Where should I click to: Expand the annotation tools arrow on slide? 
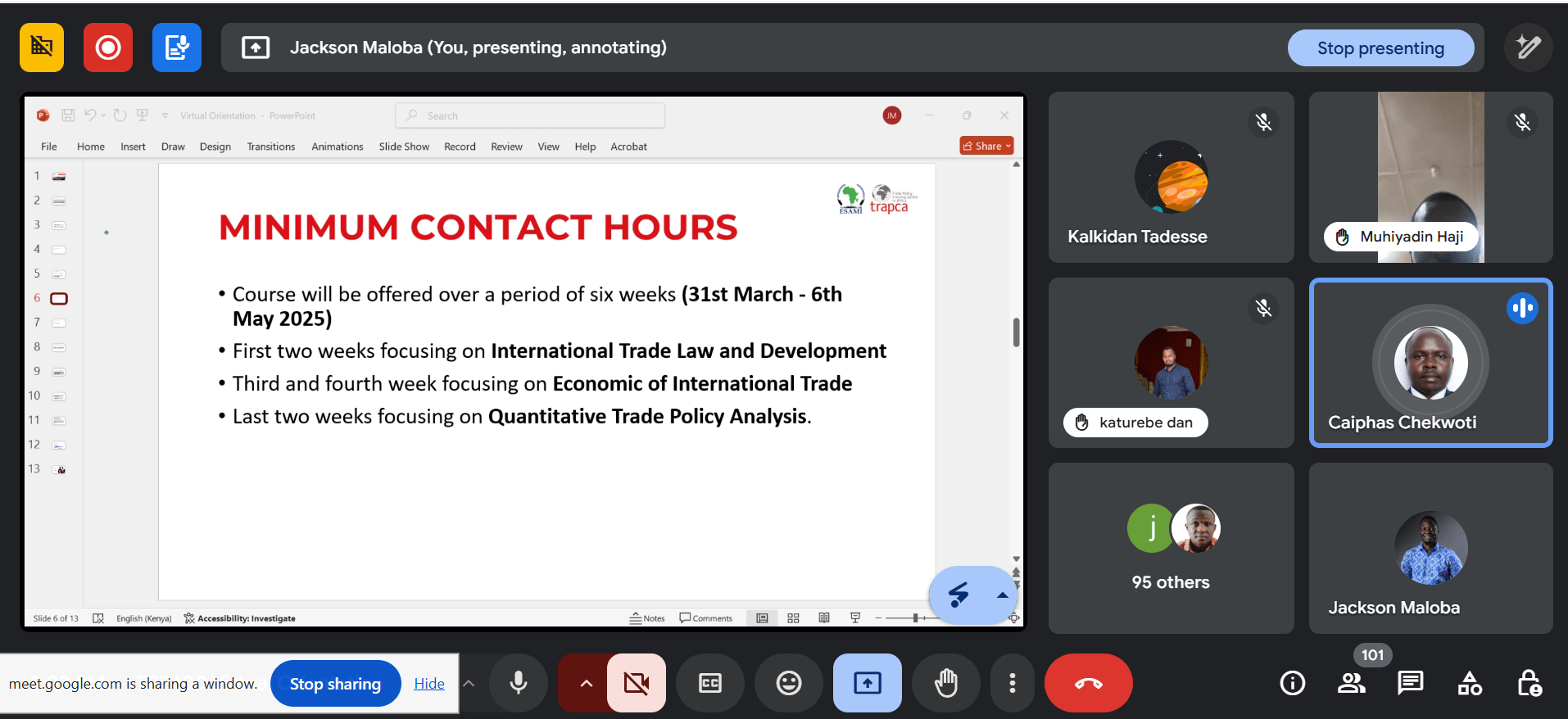coord(1001,595)
